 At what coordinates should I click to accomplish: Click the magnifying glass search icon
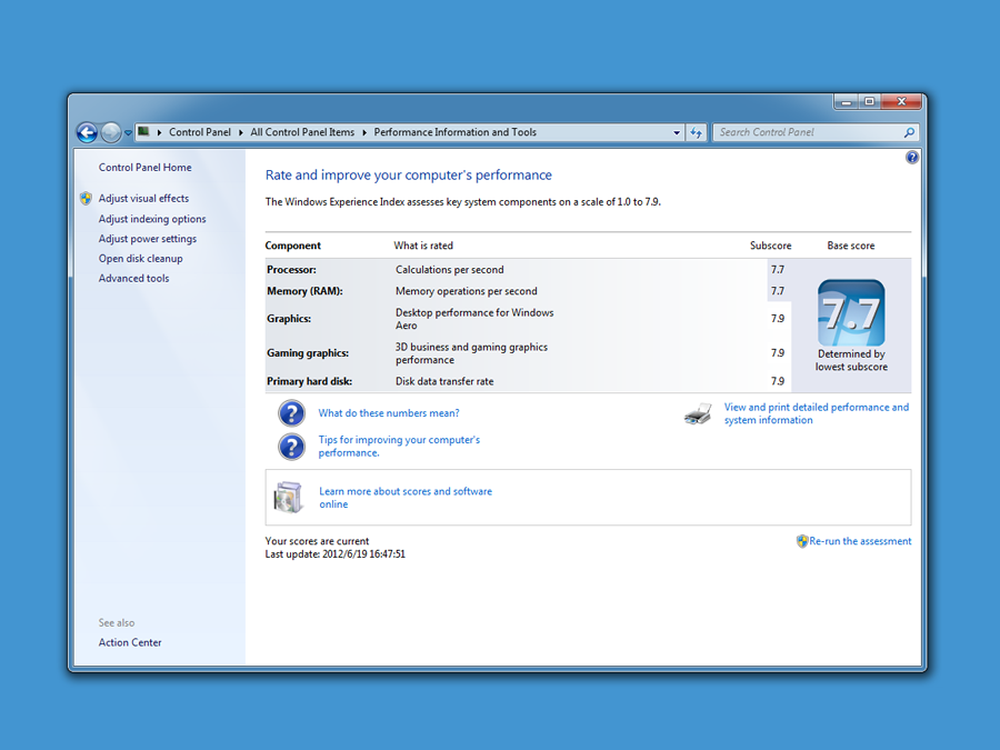click(909, 132)
